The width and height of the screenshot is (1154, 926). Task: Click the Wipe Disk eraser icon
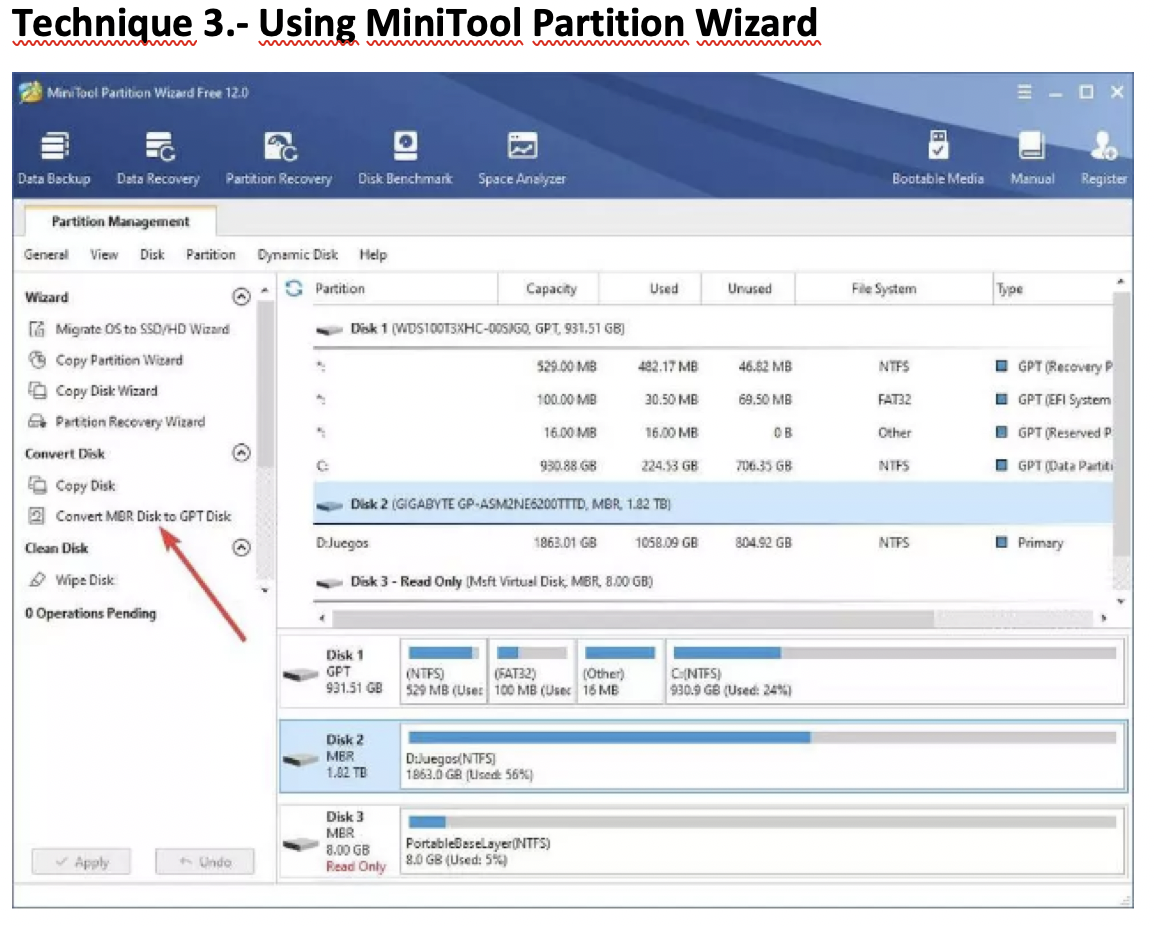pyautogui.click(x=37, y=580)
